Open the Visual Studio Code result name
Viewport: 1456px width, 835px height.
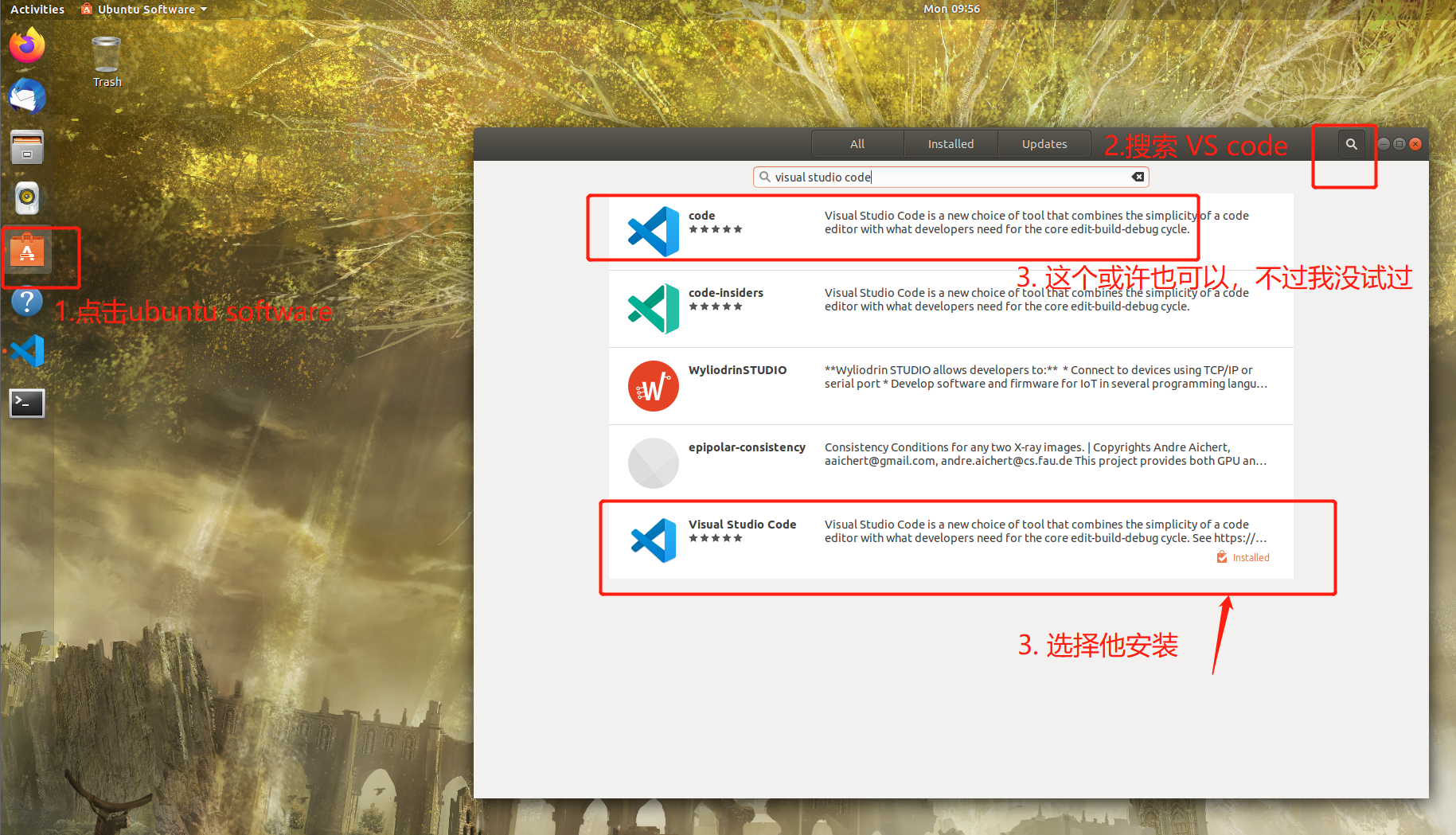point(742,525)
